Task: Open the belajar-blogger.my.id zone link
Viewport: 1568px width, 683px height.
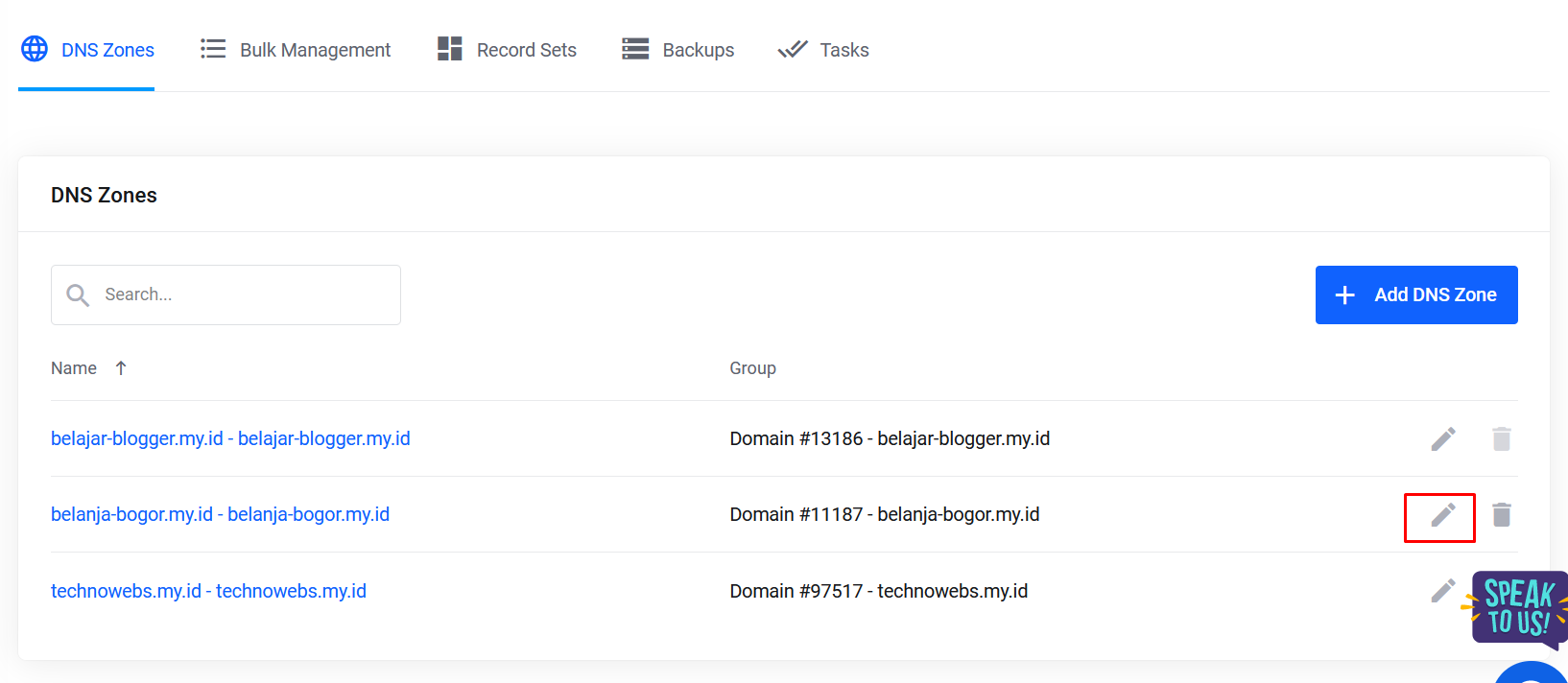Action: tap(230, 438)
